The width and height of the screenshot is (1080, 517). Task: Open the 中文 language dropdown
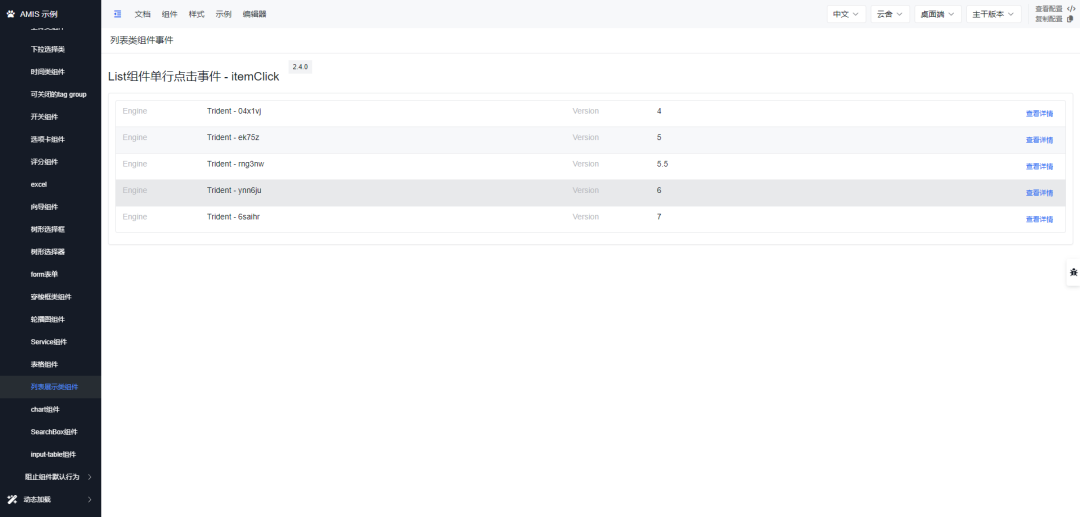[x=846, y=14]
